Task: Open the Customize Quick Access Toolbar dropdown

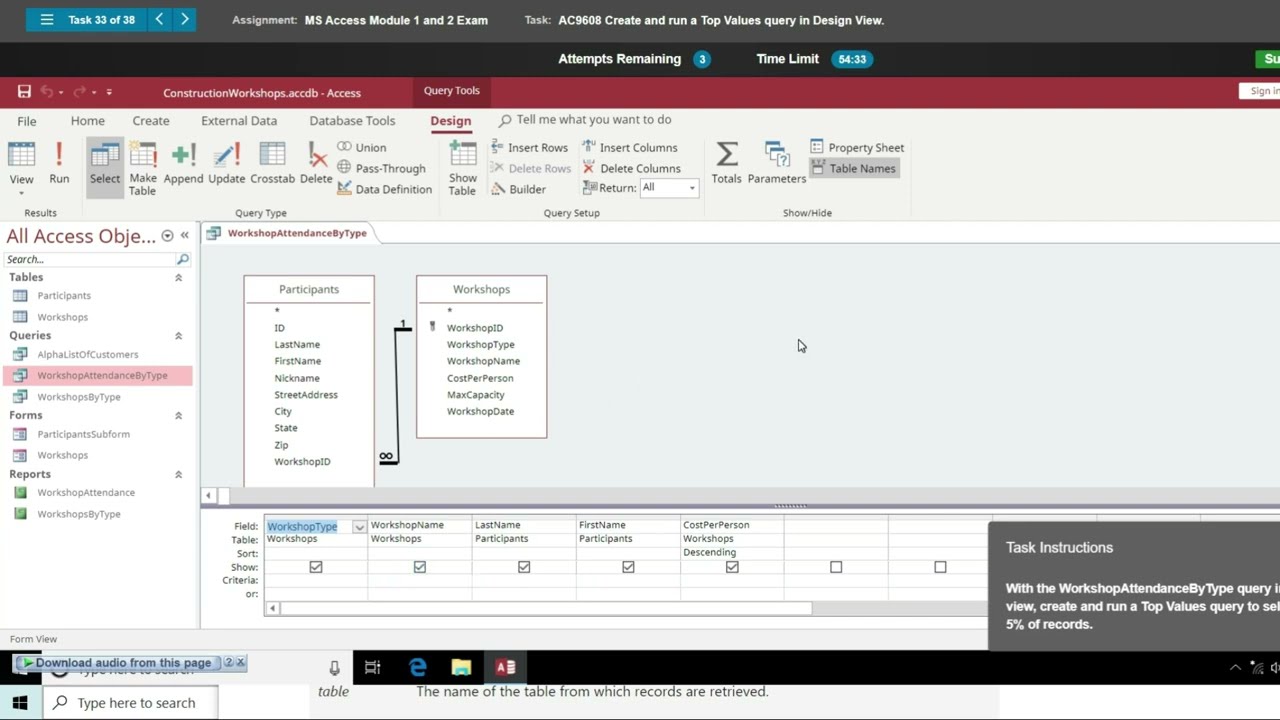Action: point(109,92)
